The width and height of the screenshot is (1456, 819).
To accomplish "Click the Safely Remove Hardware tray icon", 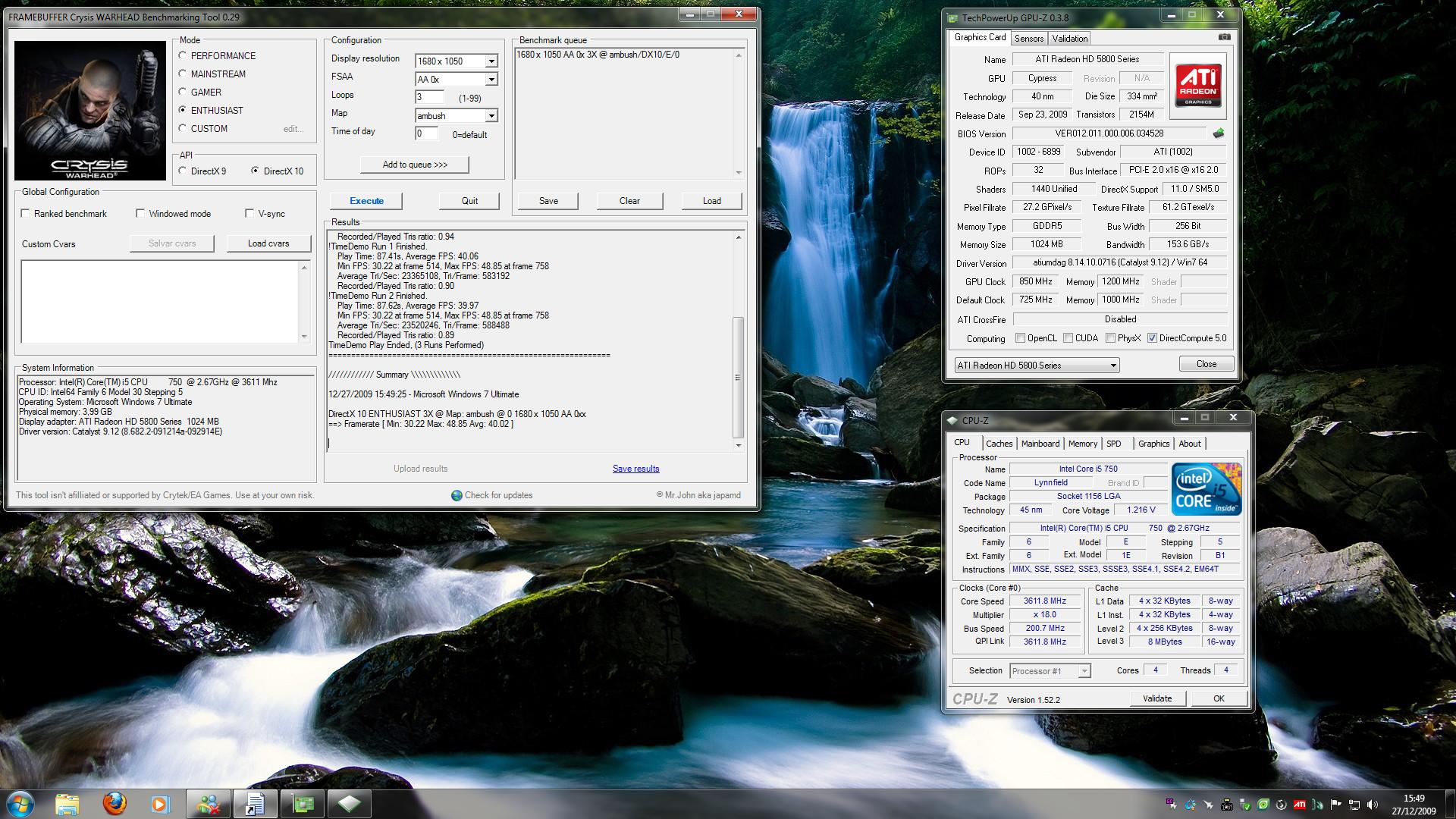I will click(1245, 805).
